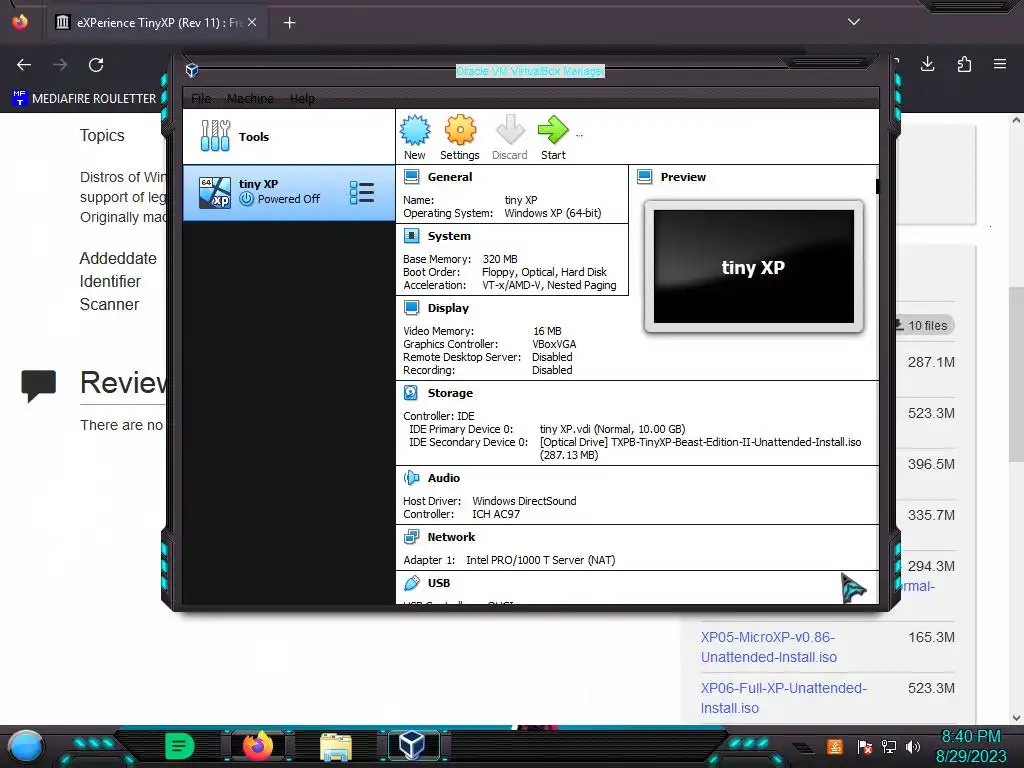Close the eXPerience TinyXP tab
Image resolution: width=1024 pixels, height=768 pixels.
tap(252, 22)
